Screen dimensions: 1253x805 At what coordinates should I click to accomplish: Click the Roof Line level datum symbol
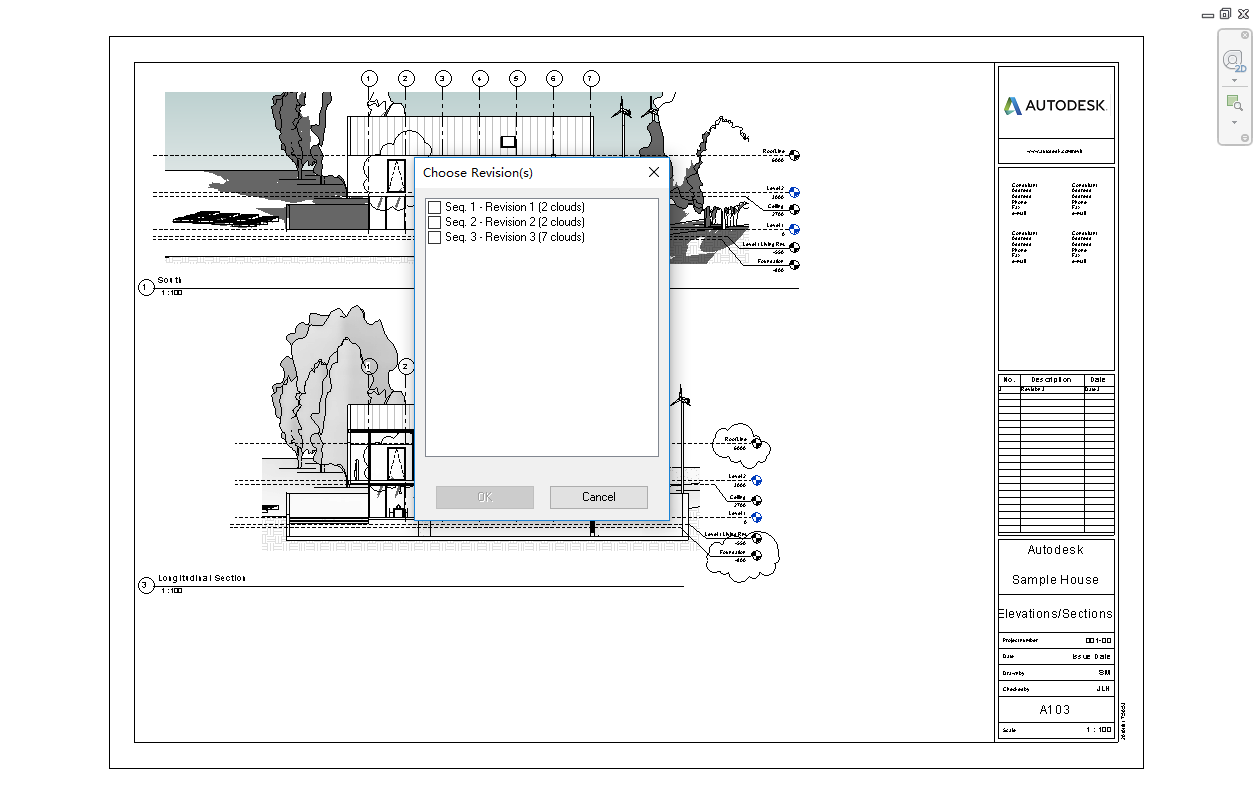tap(794, 156)
